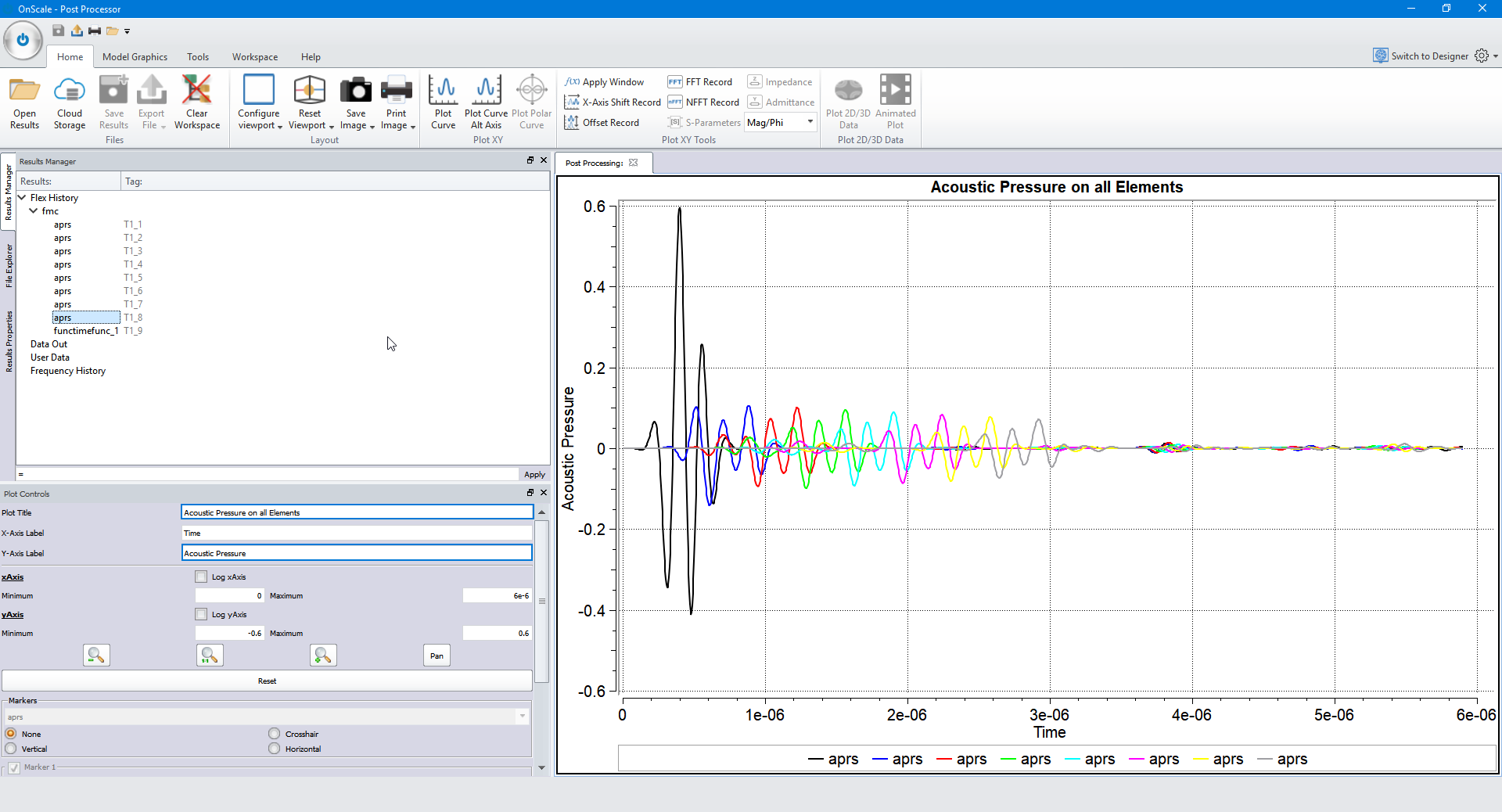Screen dimensions: 1502x812
Task: Click the third zoom magnifier button
Action: pyautogui.click(x=323, y=656)
